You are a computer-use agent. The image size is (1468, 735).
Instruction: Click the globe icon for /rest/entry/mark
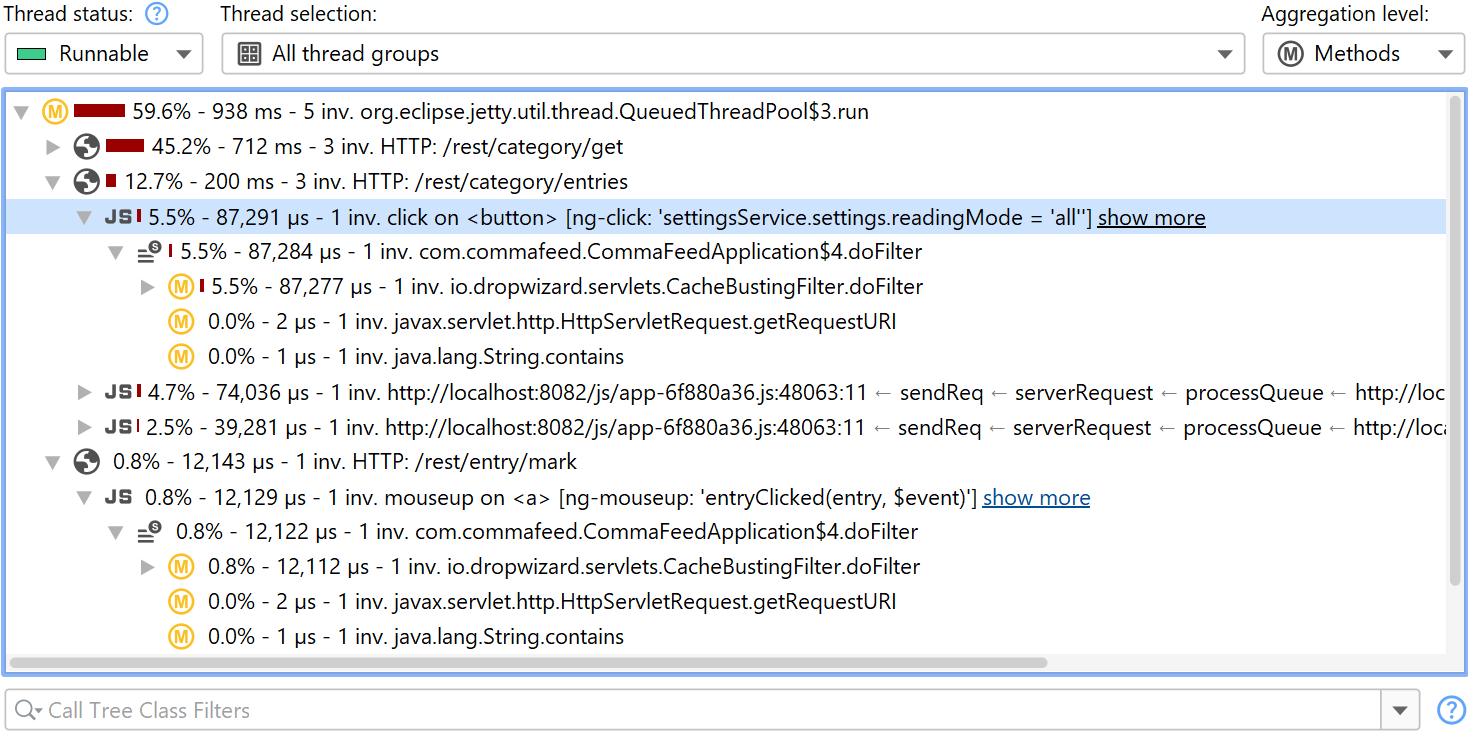pos(87,462)
